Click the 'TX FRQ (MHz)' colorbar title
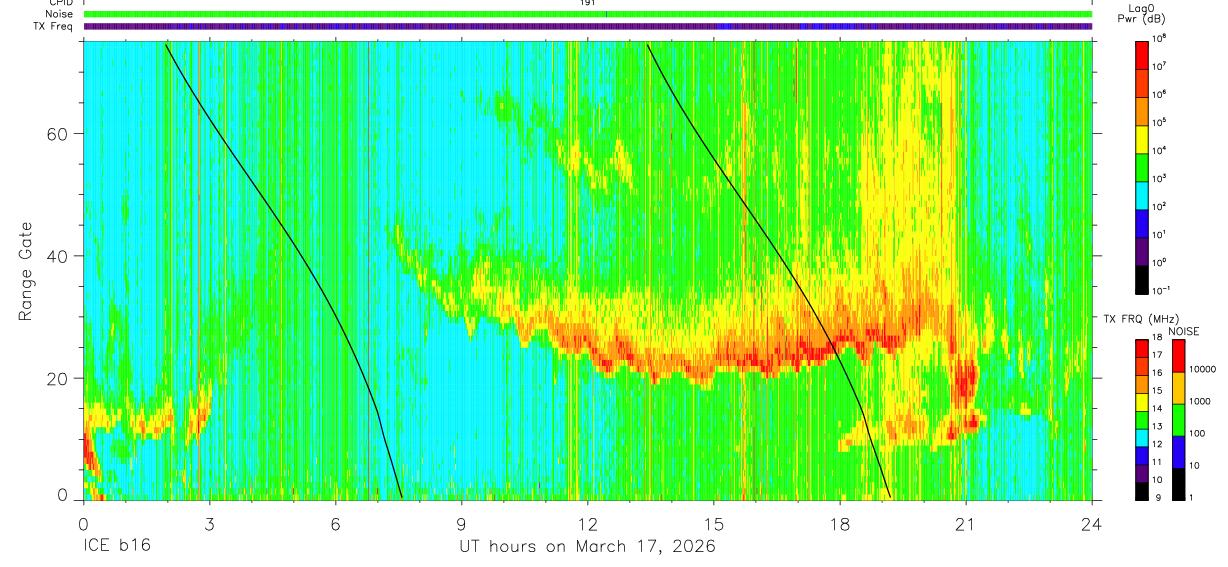Viewport: 1228px width, 567px height. coord(1141,318)
